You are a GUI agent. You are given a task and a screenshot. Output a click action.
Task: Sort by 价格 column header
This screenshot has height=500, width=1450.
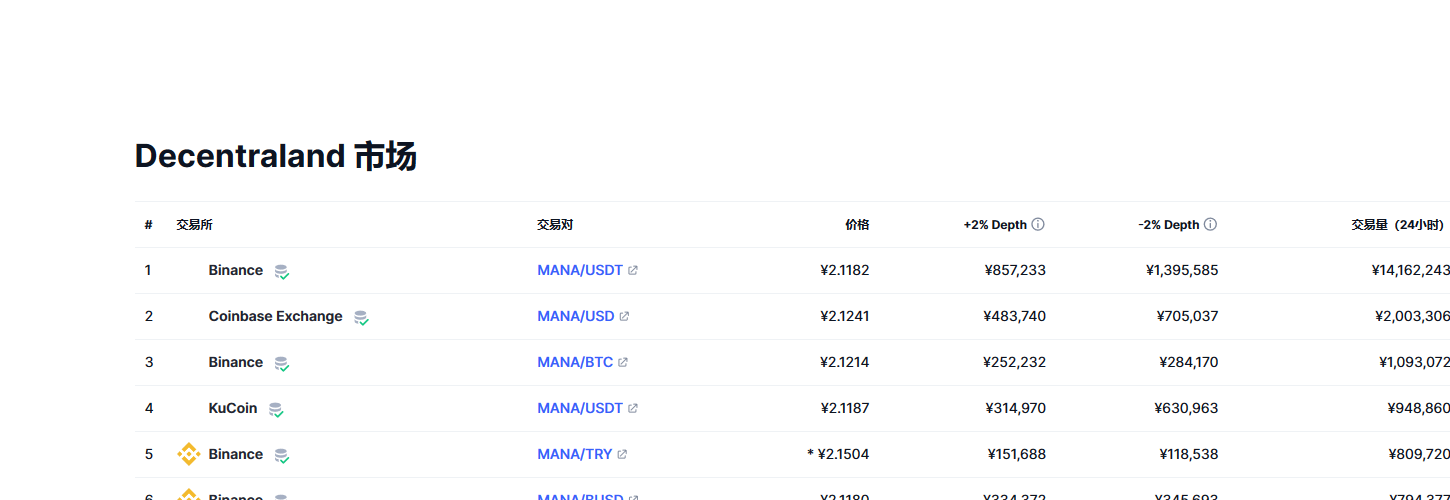tap(857, 225)
